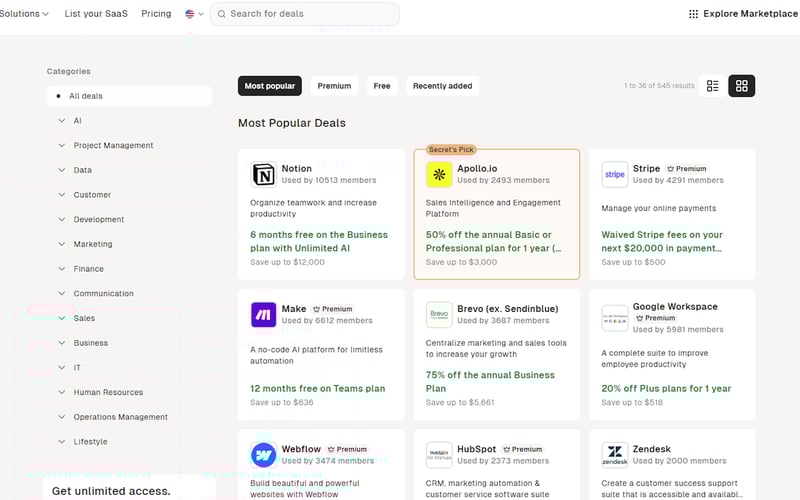
Task: Click 'Get unlimited access.' banner text
Action: [111, 491]
